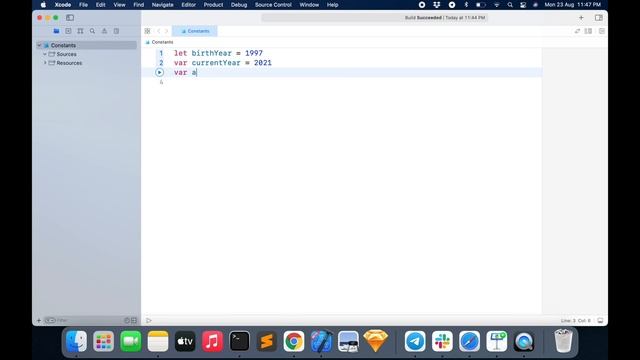Go back in editor history
Image resolution: width=640 pixels, height=360 pixels.
159,31
